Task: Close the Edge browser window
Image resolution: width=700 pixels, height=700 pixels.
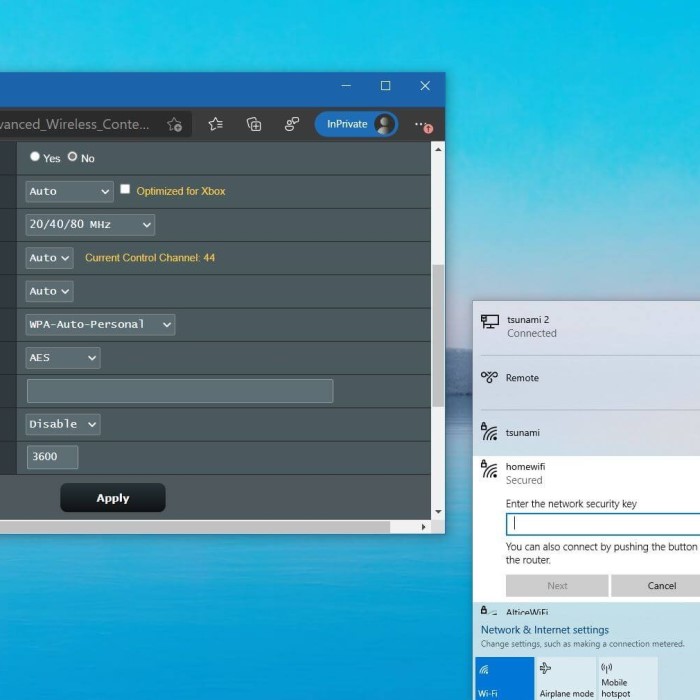Action: pyautogui.click(x=425, y=86)
